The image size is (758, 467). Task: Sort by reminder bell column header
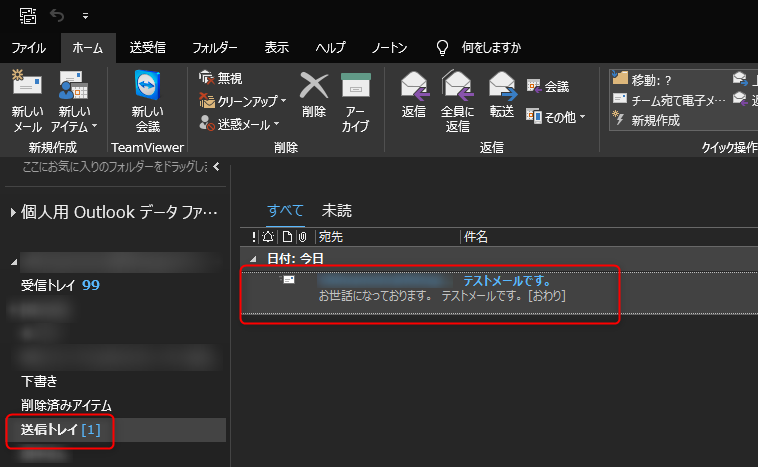[268, 236]
